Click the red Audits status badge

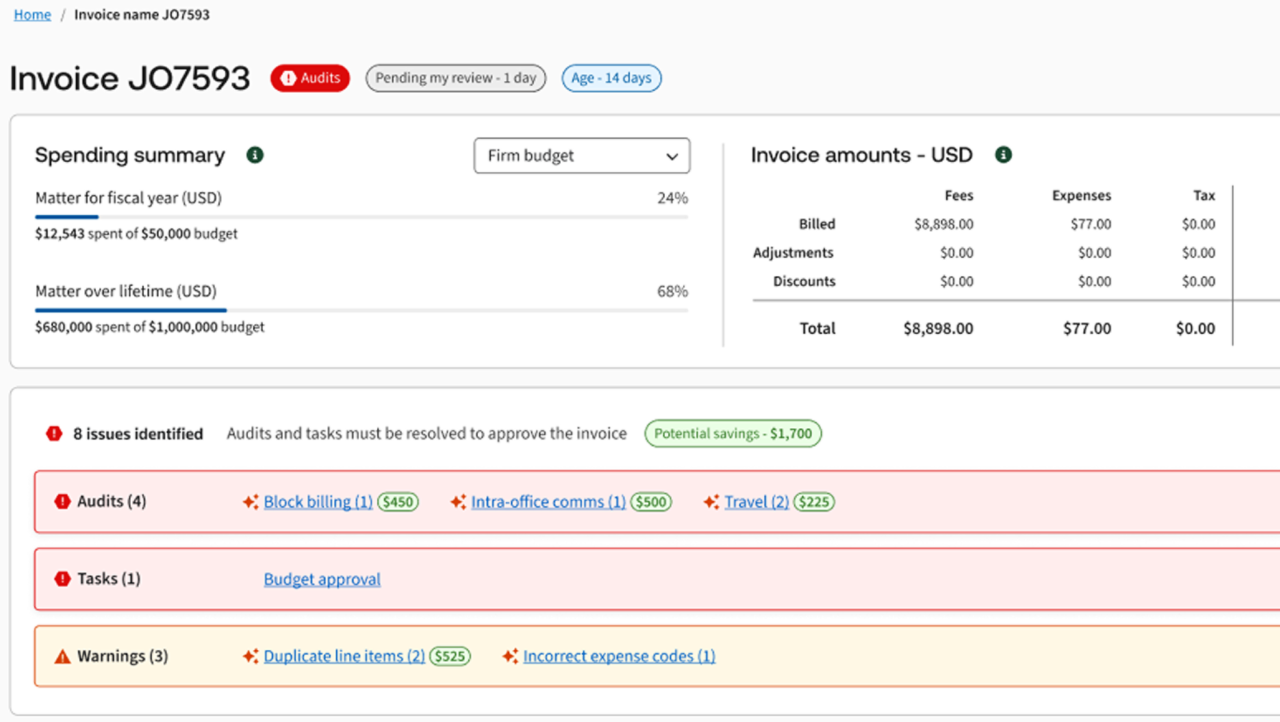pyautogui.click(x=310, y=78)
